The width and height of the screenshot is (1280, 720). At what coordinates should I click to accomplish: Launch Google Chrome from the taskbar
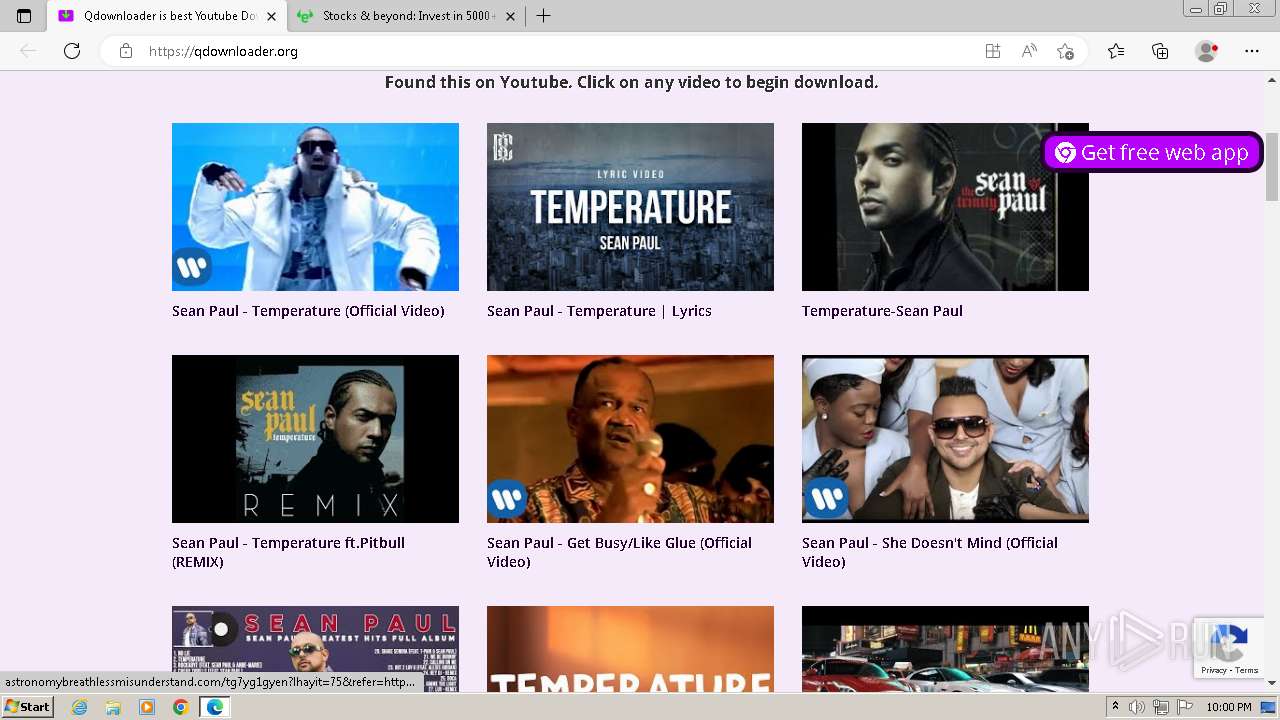pyautogui.click(x=180, y=707)
